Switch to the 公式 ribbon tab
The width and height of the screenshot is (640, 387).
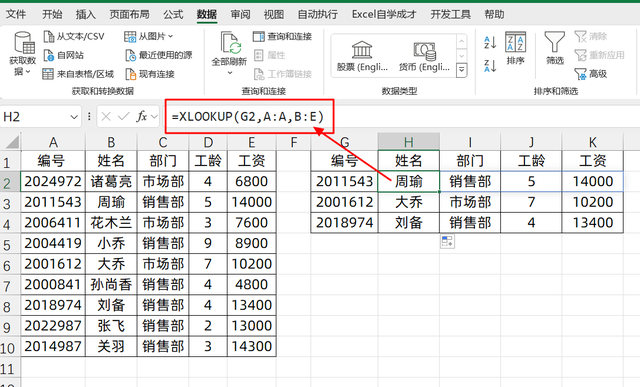point(173,15)
